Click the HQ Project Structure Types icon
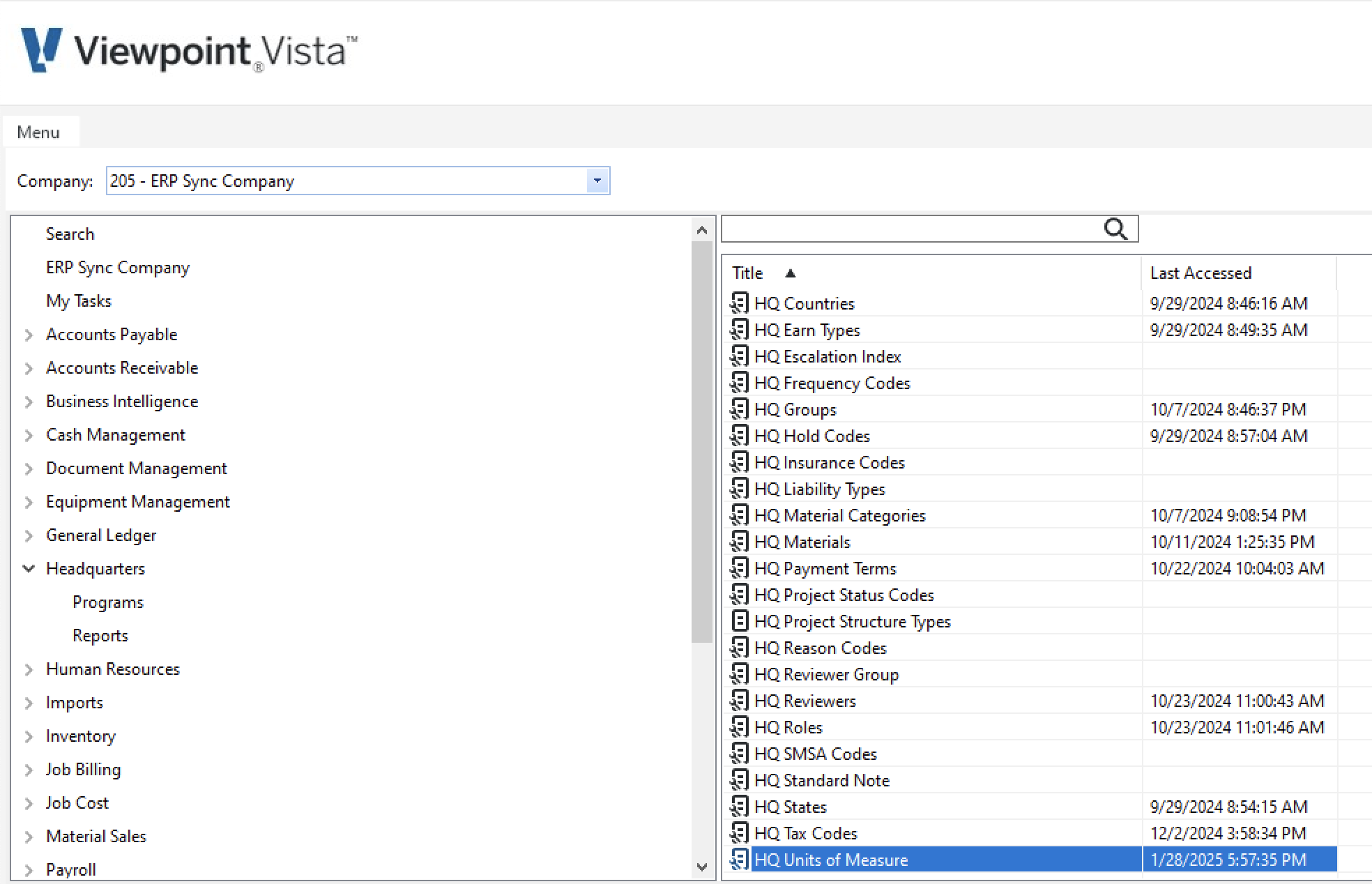Image resolution: width=1372 pixels, height=884 pixels. click(x=740, y=621)
